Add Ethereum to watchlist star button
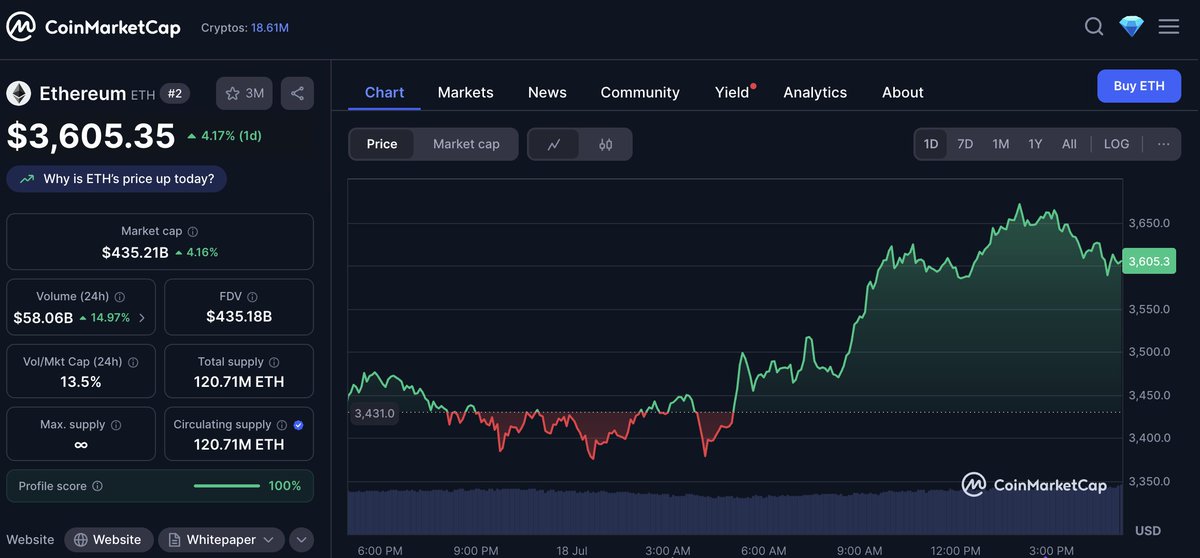This screenshot has height=558, width=1200. [245, 93]
